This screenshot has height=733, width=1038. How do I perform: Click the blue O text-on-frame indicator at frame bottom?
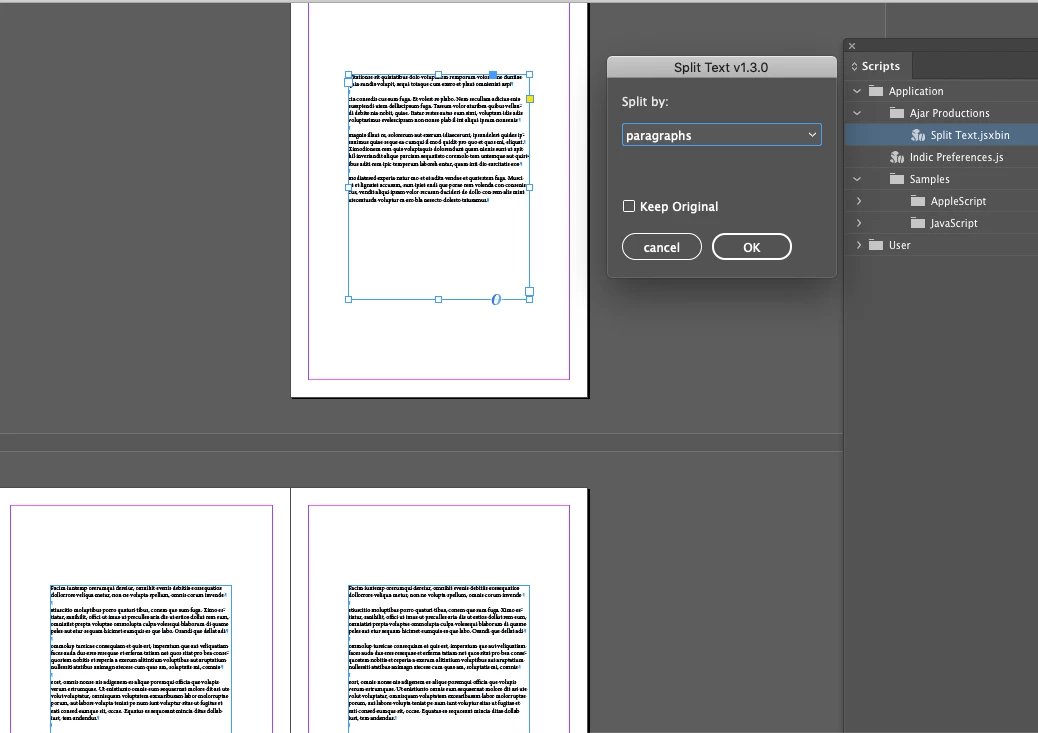[x=496, y=299]
